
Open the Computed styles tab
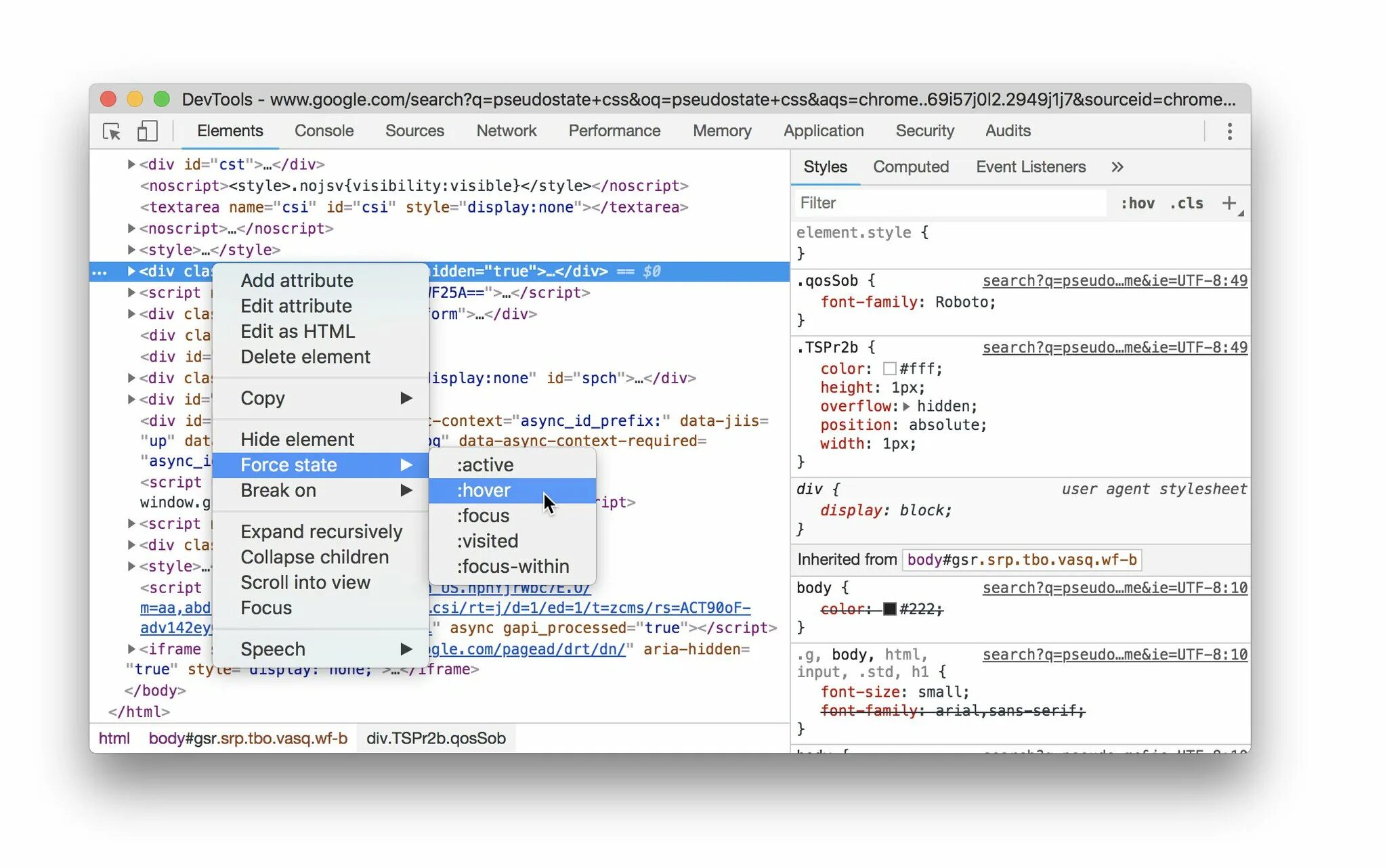tap(910, 167)
